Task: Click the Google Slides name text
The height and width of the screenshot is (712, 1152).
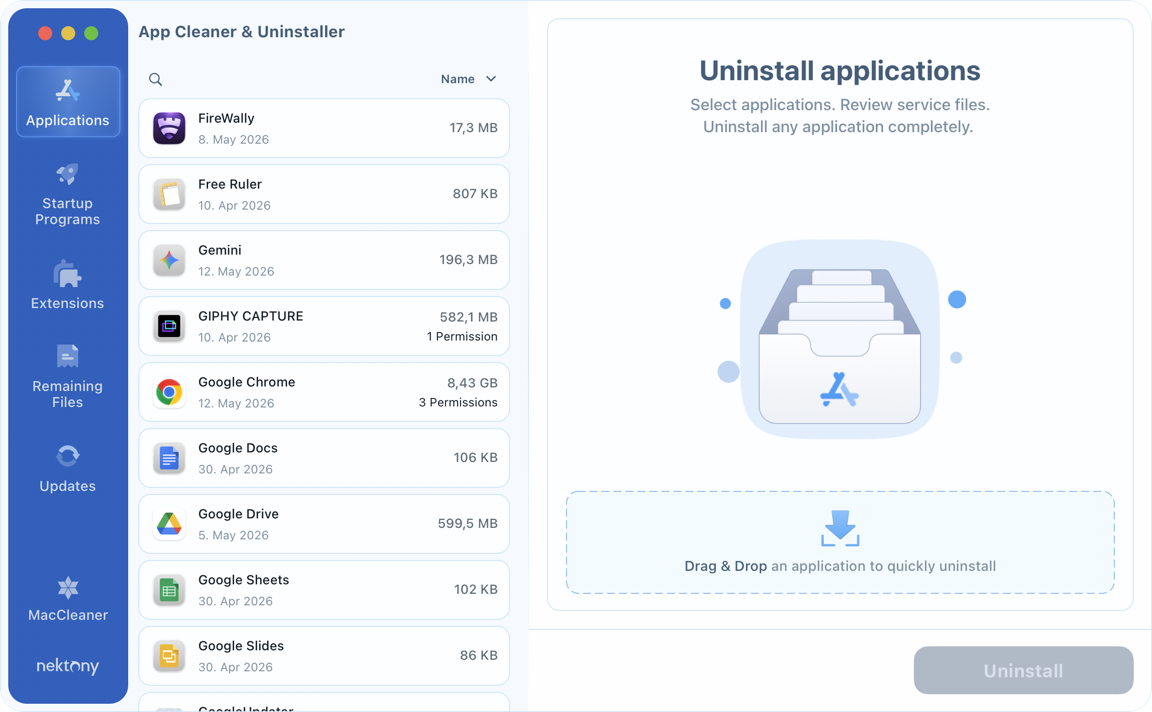Action: pyautogui.click(x=241, y=646)
